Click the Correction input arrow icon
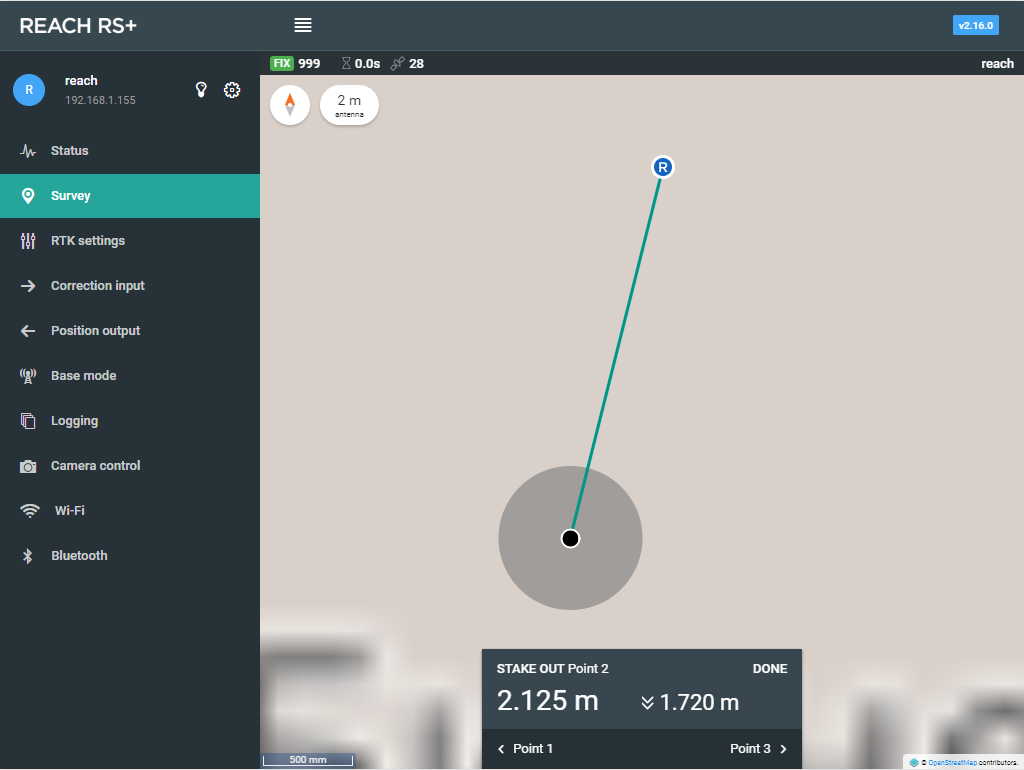The height and width of the screenshot is (770, 1024). pyautogui.click(x=28, y=286)
